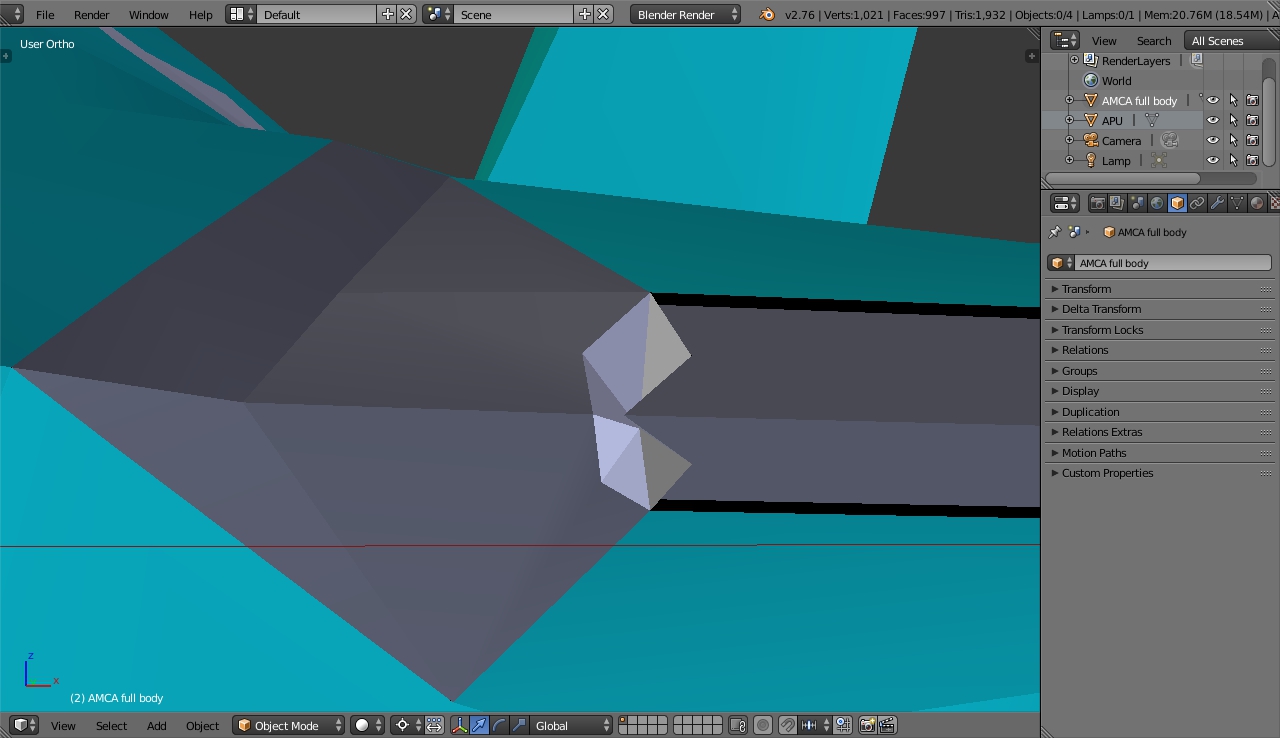Select the rotate manipulator arc icon
1280x738 pixels.
pos(499,725)
